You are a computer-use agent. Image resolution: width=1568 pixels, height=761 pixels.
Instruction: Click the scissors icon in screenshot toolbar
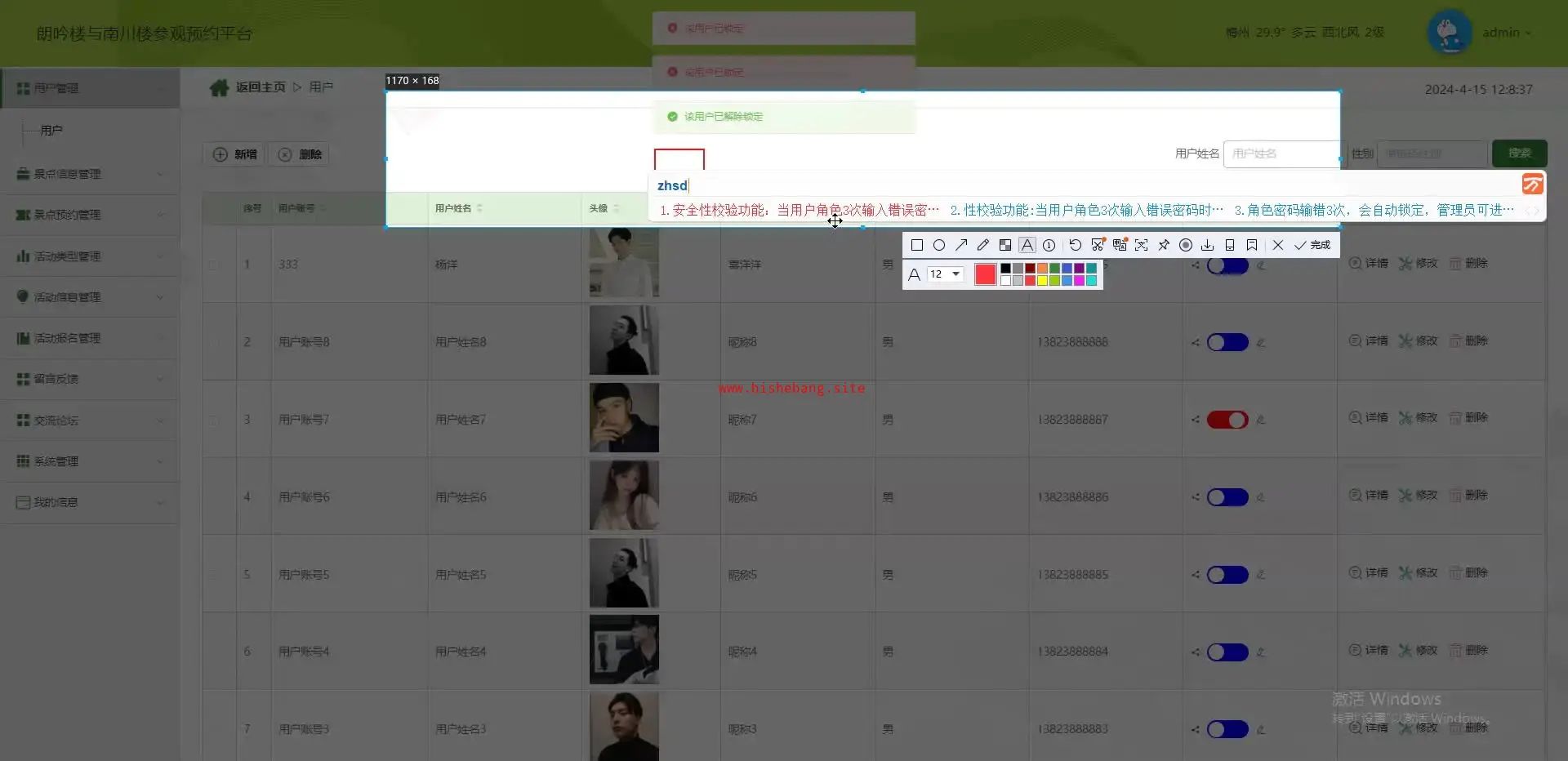point(1098,245)
